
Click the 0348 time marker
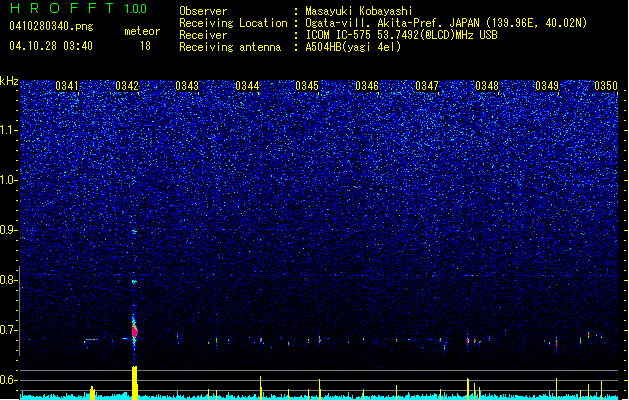pyautogui.click(x=487, y=86)
